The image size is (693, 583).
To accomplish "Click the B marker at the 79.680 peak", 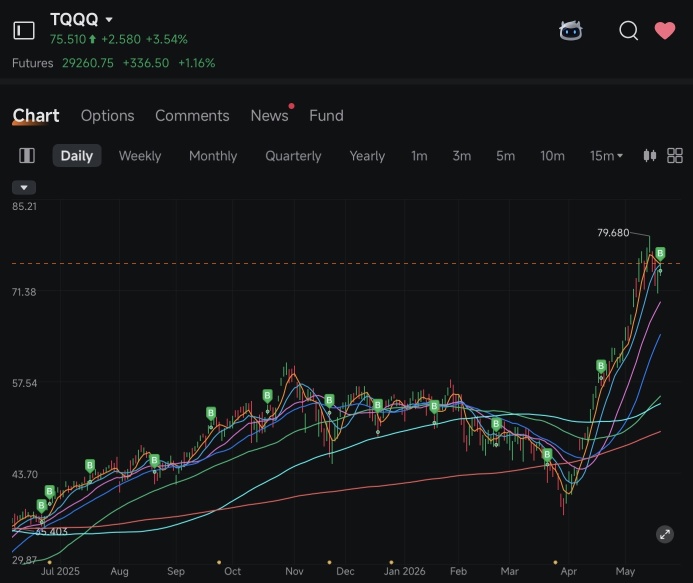I will click(x=660, y=253).
